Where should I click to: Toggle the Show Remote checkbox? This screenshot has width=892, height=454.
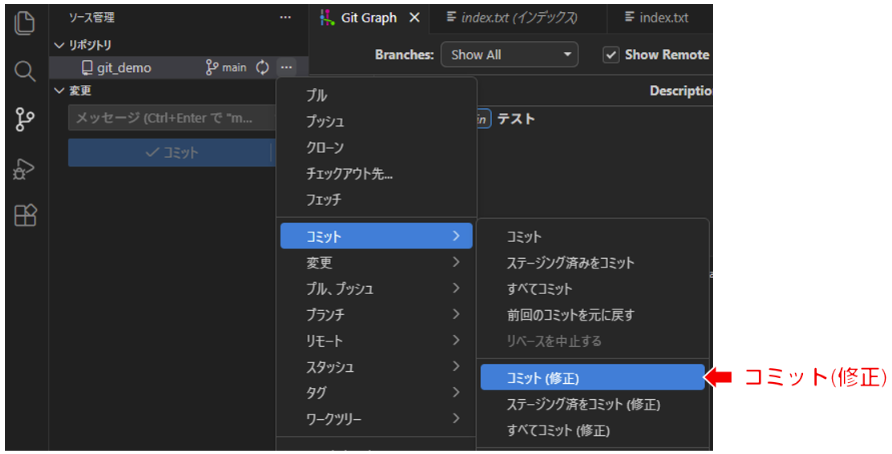point(611,55)
